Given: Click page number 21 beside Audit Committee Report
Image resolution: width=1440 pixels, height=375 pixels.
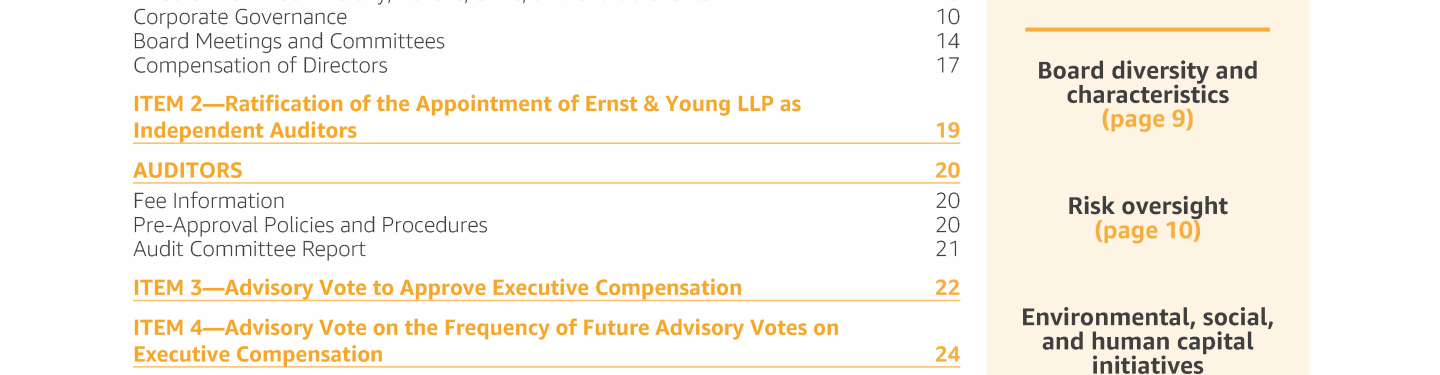Looking at the screenshot, I should [947, 249].
